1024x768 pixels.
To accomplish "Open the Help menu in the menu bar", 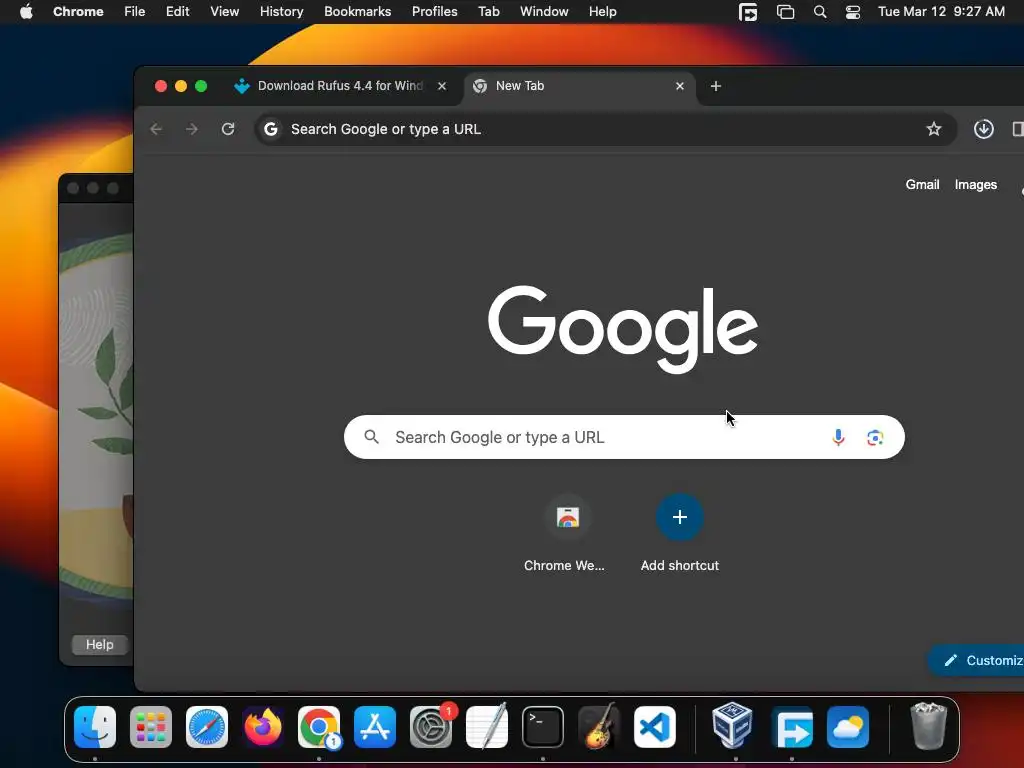I will tap(602, 12).
